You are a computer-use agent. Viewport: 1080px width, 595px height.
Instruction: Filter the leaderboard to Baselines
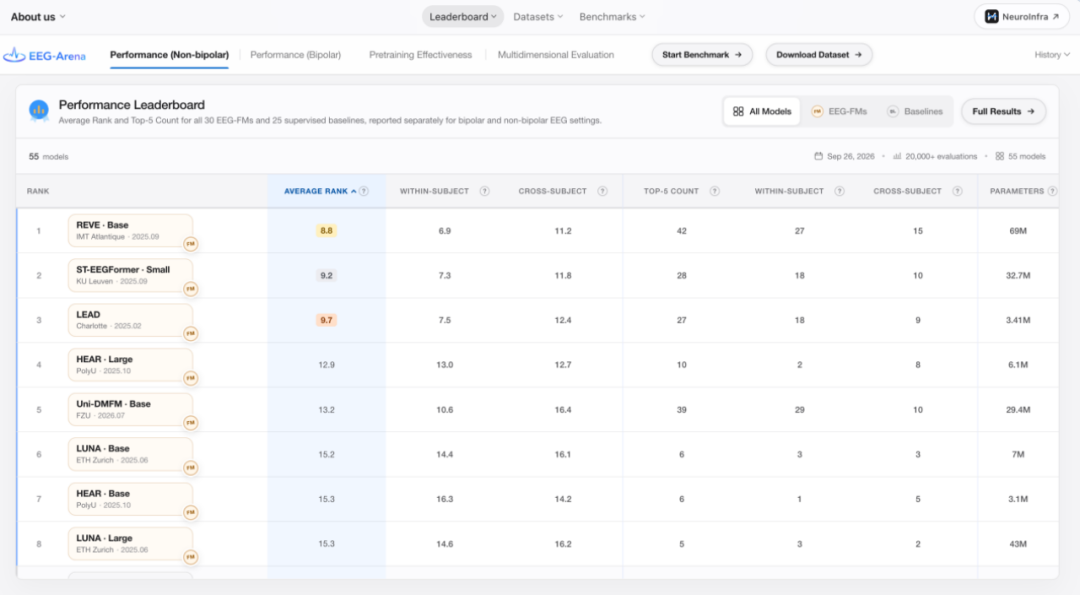pyautogui.click(x=915, y=112)
